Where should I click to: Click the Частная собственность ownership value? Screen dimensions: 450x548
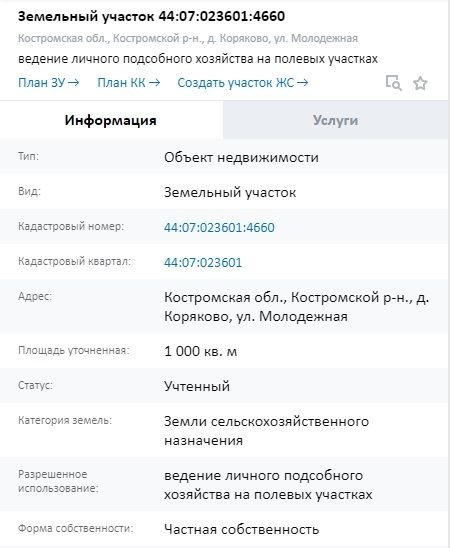pyautogui.click(x=241, y=529)
